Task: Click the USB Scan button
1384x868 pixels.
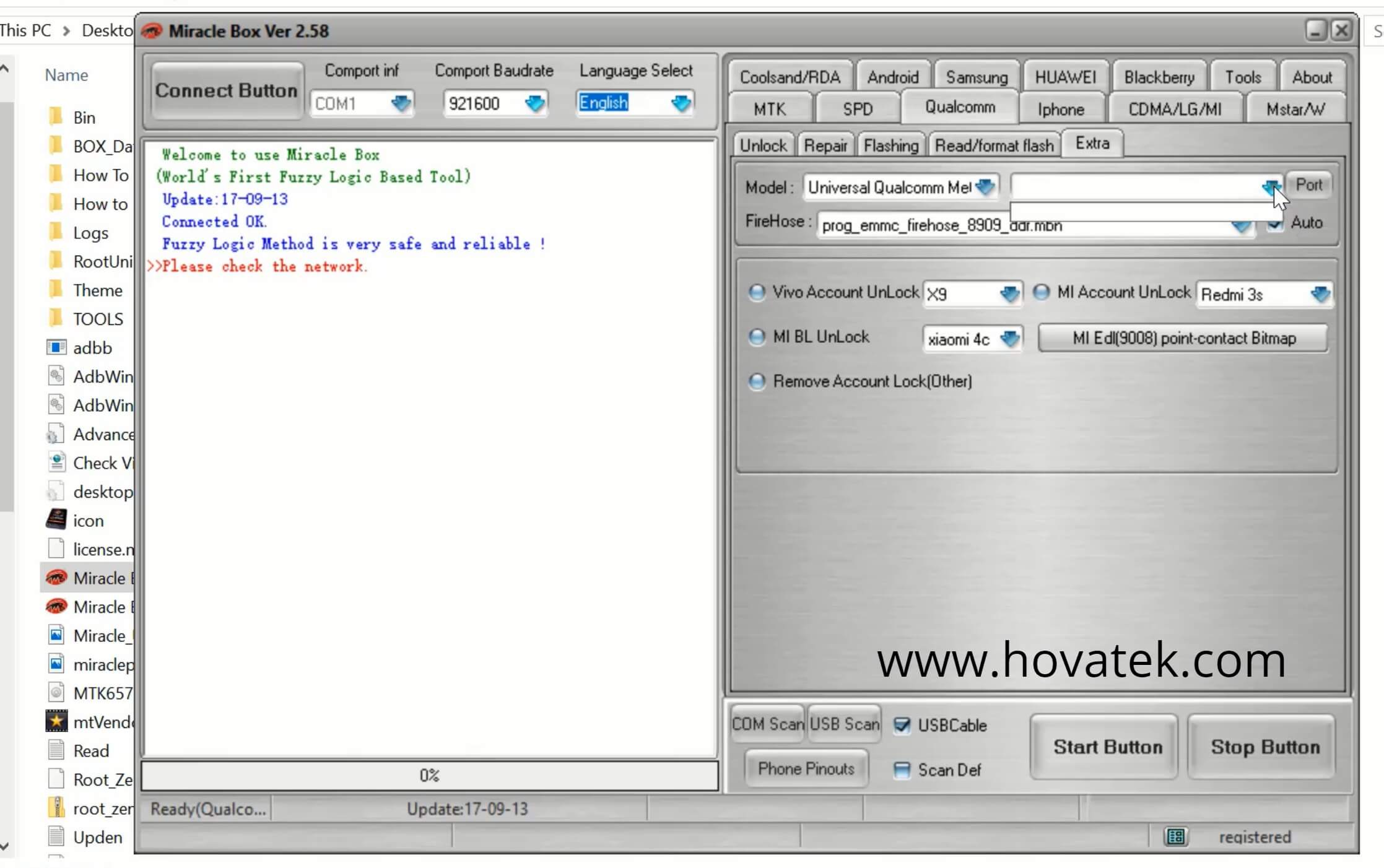Action: [844, 724]
